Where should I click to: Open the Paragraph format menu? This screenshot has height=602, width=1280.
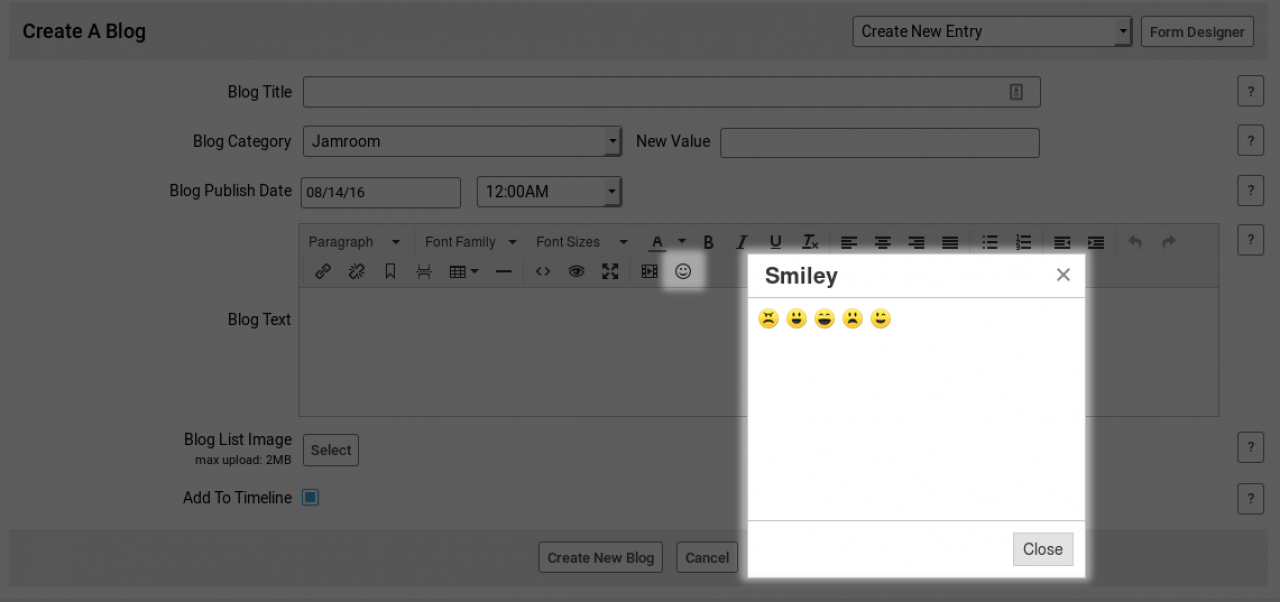pos(353,242)
